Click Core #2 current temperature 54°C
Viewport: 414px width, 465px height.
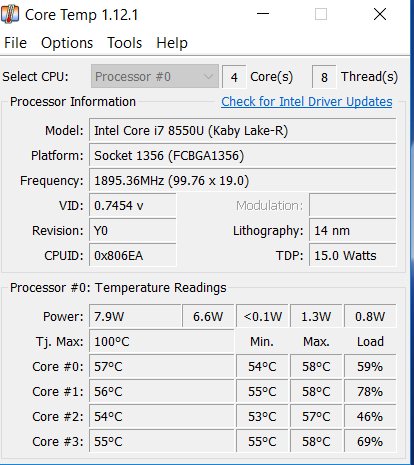point(162,416)
